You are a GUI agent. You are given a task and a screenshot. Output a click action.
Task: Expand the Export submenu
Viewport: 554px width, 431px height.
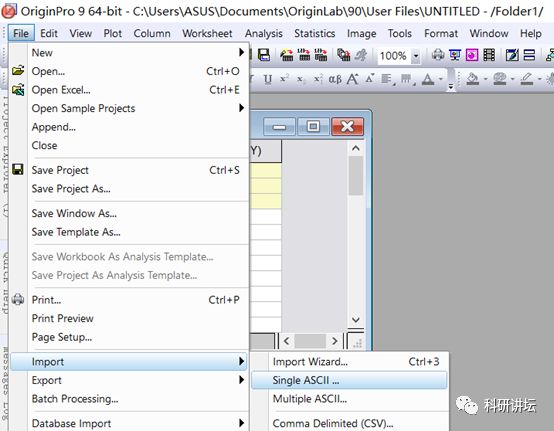[x=241, y=380]
